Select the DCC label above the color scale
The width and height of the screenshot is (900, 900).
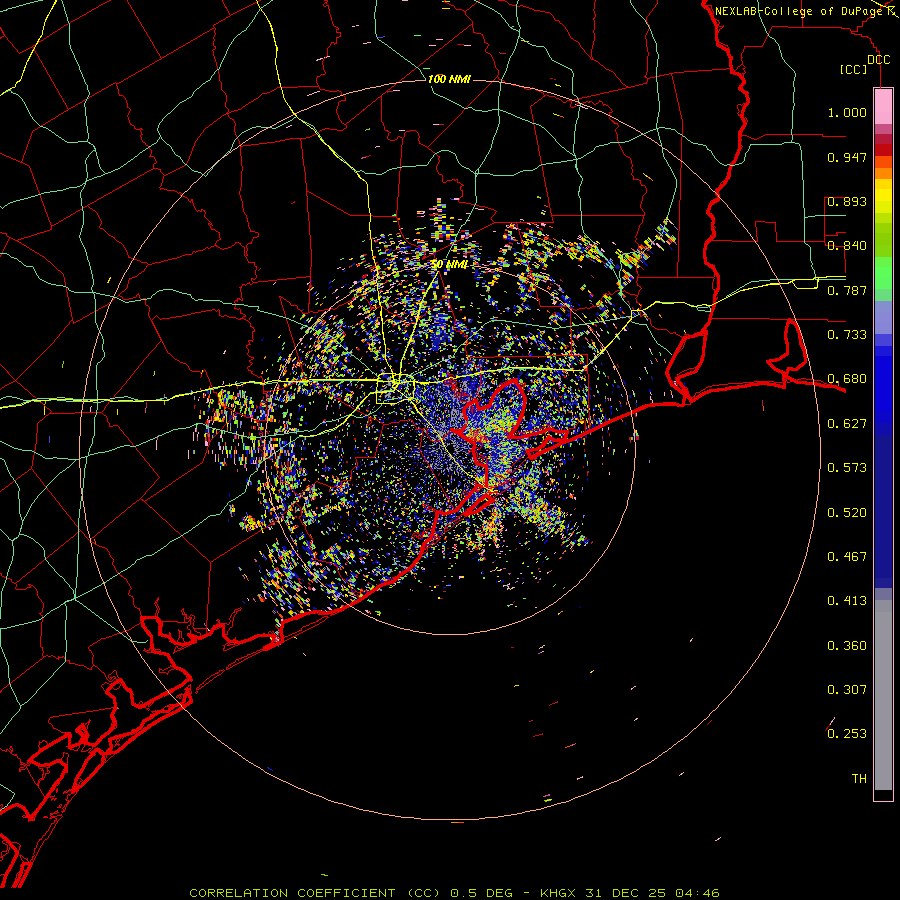pyautogui.click(x=878, y=60)
